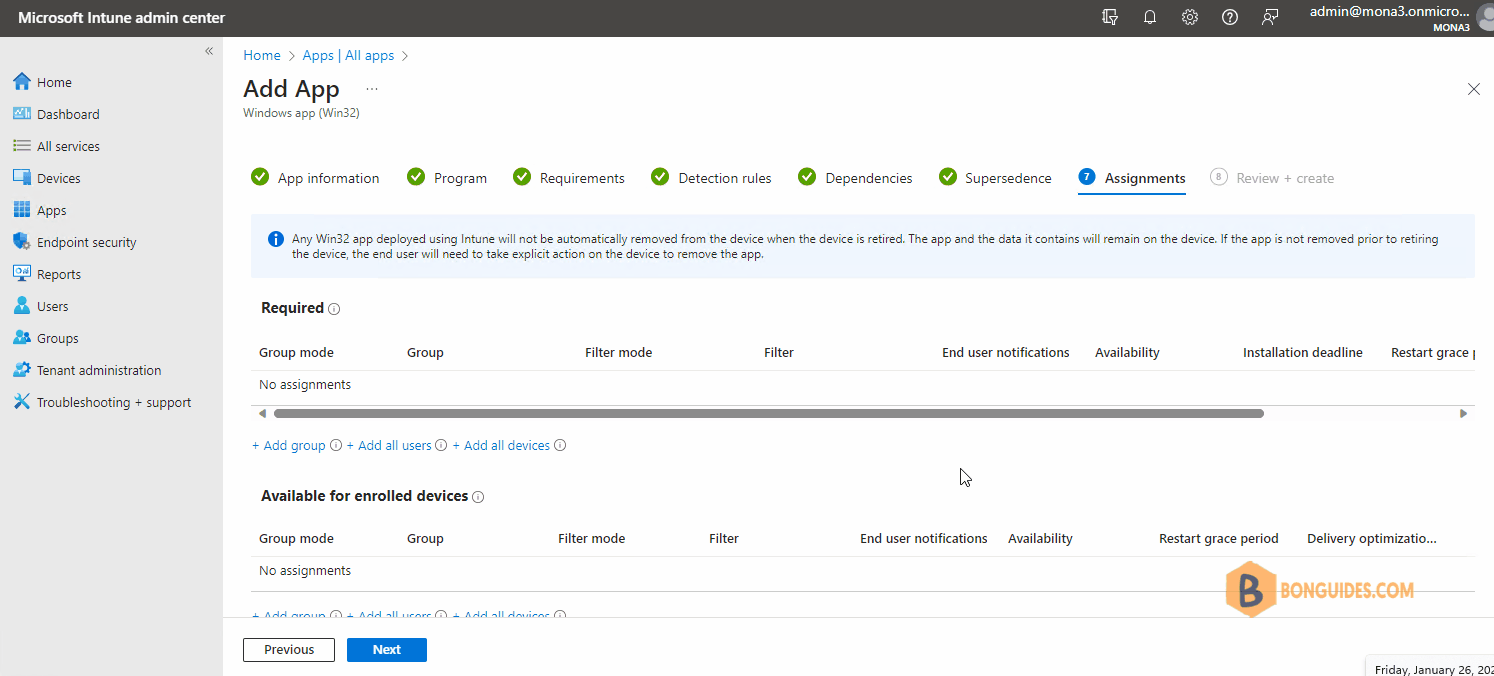This screenshot has height=676, width=1494.
Task: Click the scrollbar left arrow
Action: click(x=262, y=413)
